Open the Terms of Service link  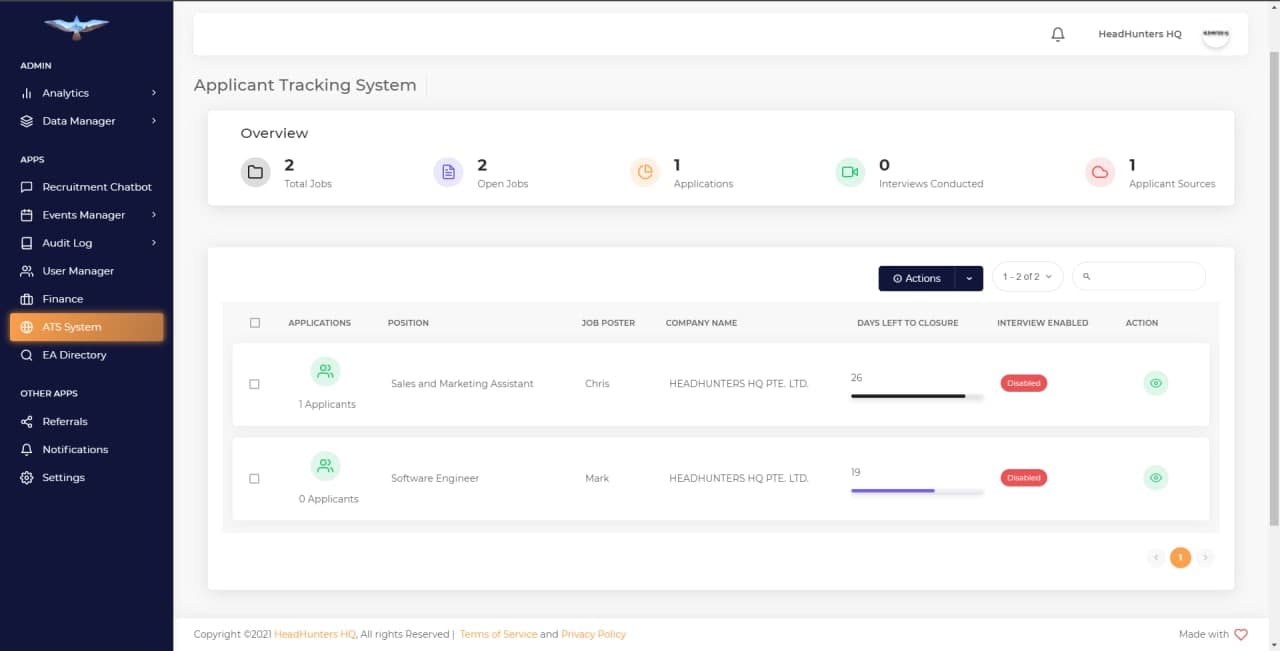[x=498, y=634]
